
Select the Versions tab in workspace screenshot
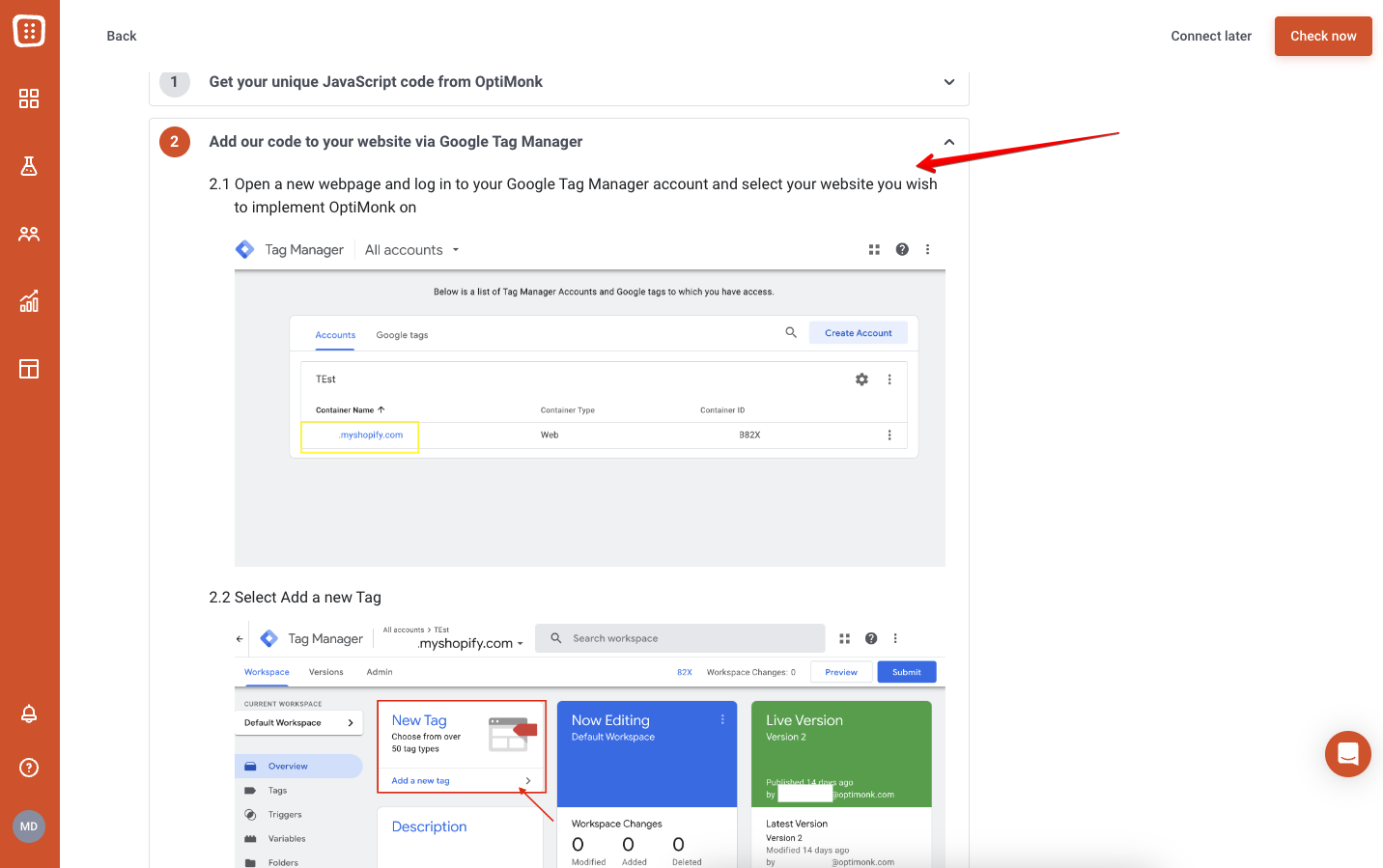325,672
